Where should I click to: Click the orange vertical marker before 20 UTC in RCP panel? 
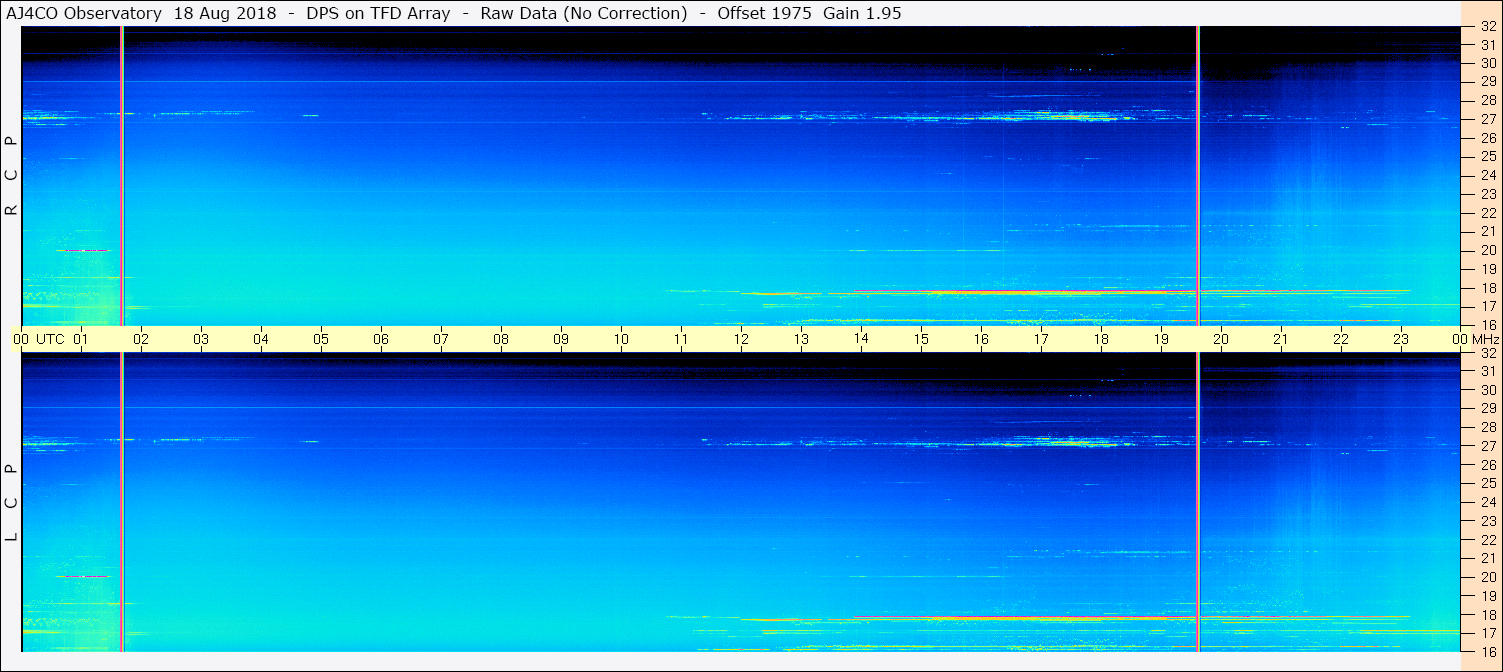point(1198,175)
